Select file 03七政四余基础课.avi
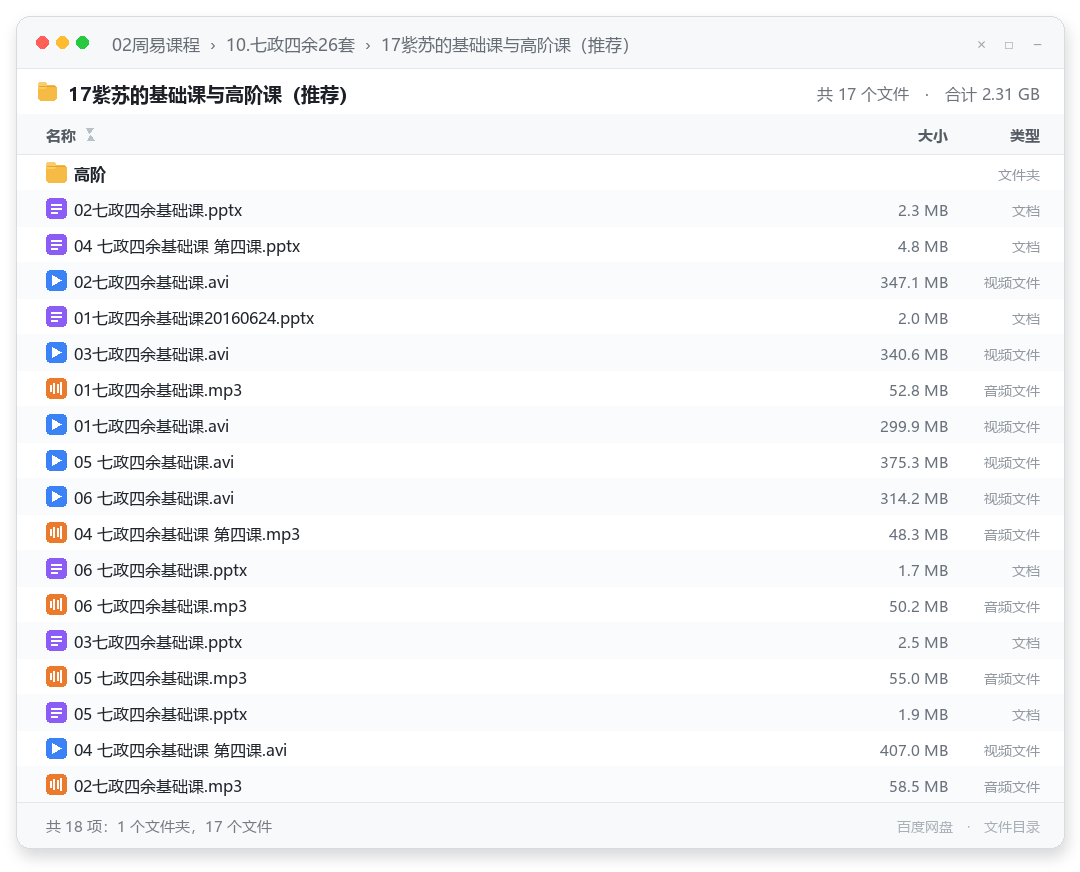 152,355
